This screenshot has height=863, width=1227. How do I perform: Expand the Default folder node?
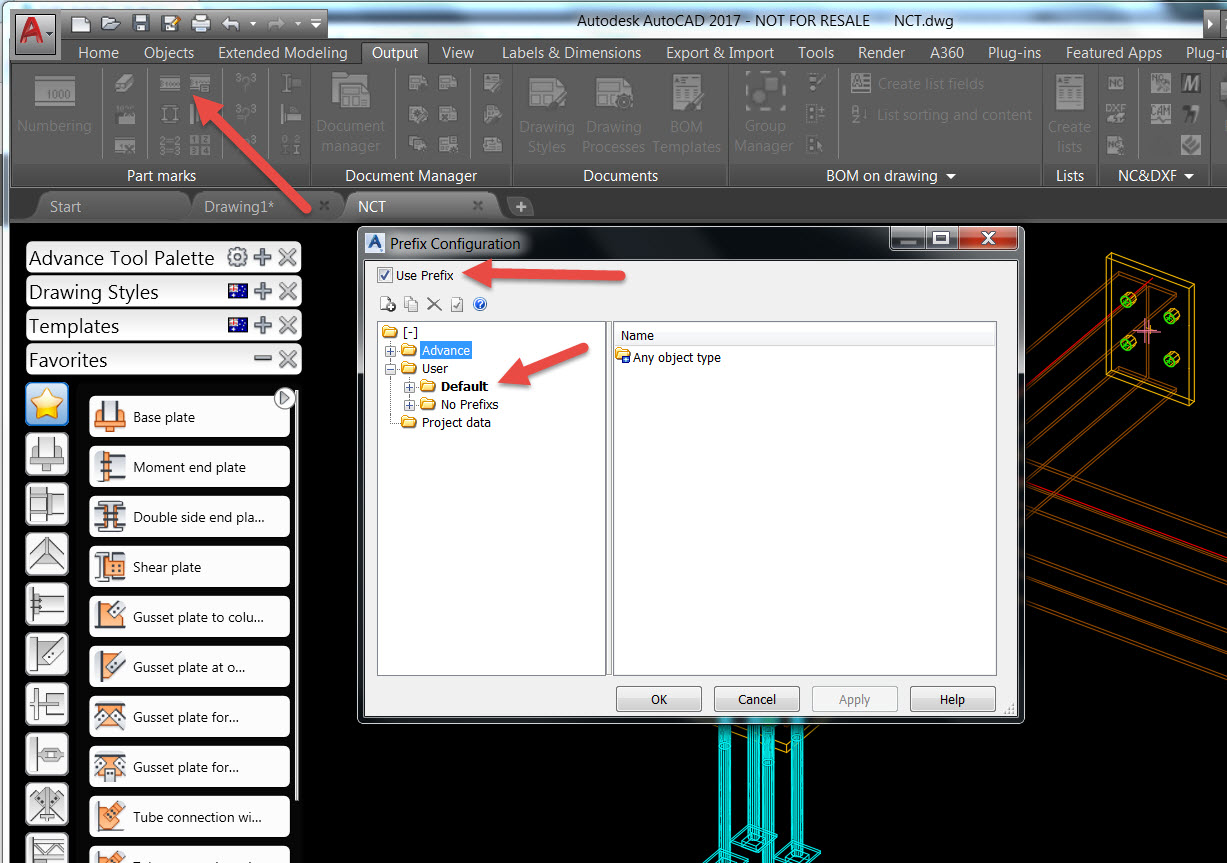[409, 387]
